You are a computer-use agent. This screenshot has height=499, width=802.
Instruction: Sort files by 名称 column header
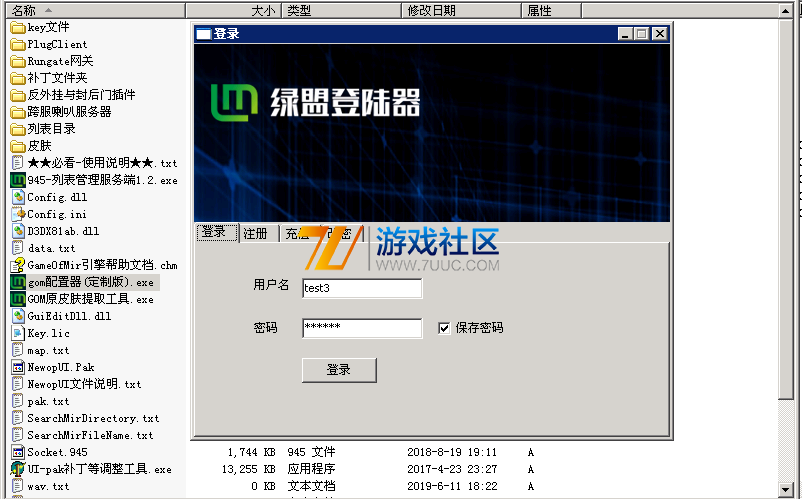(x=96, y=10)
